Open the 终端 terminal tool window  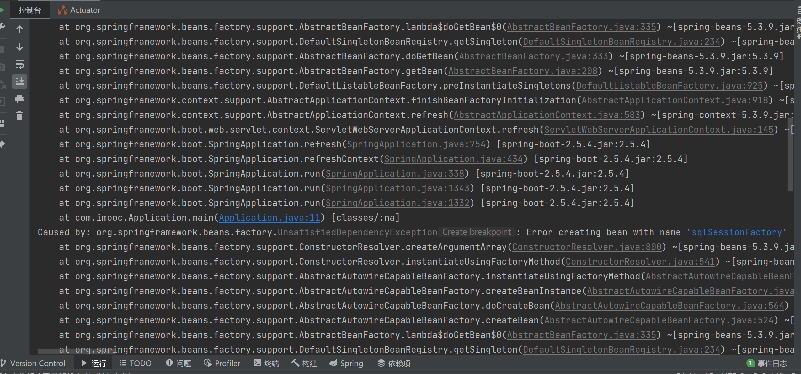click(267, 363)
